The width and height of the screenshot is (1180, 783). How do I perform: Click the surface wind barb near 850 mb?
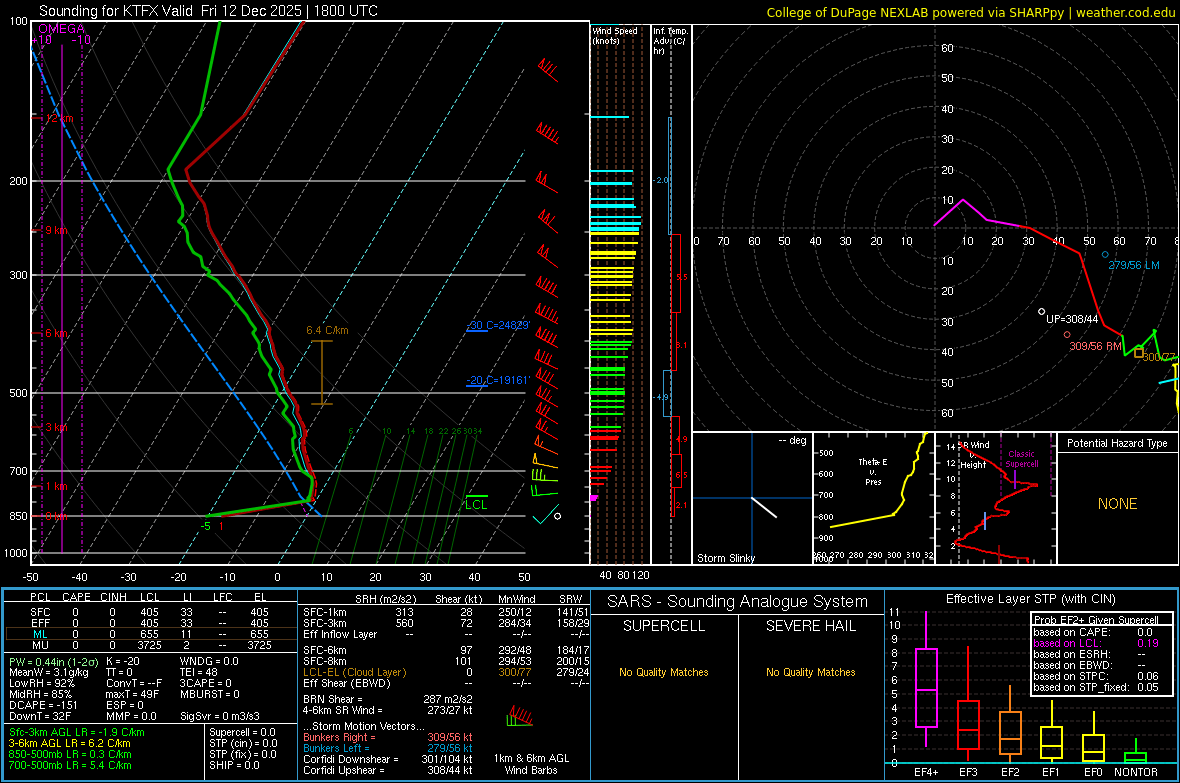(x=546, y=515)
